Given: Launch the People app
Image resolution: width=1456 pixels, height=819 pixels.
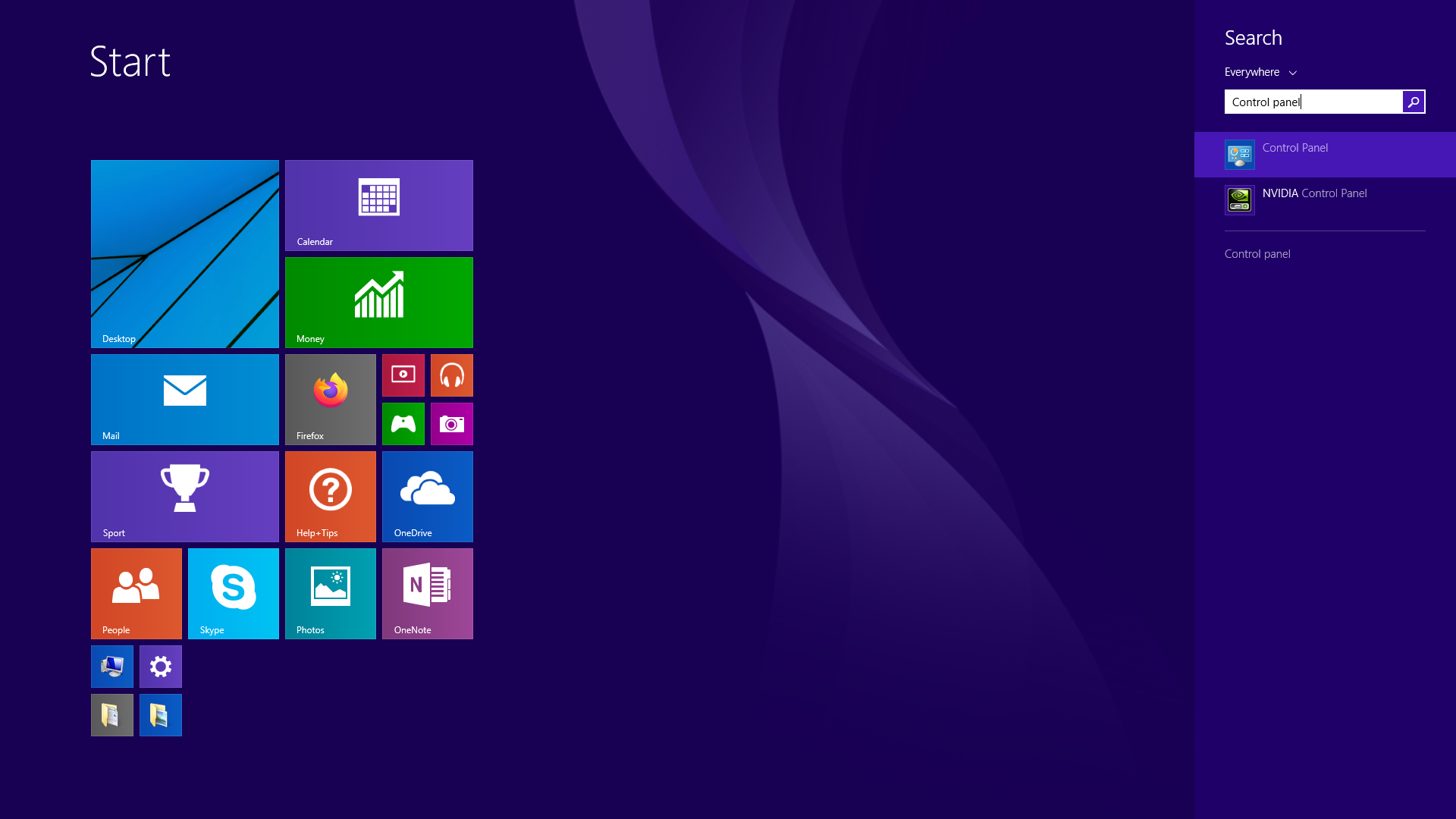Looking at the screenshot, I should click(x=136, y=593).
